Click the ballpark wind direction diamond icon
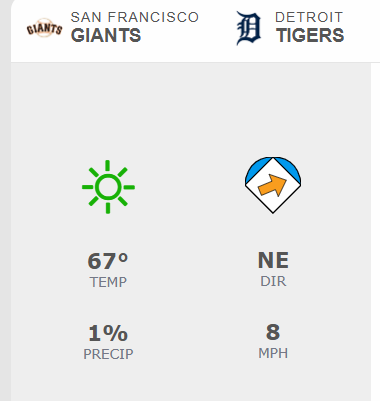Viewport: 380px width, 401px height. (x=273, y=185)
